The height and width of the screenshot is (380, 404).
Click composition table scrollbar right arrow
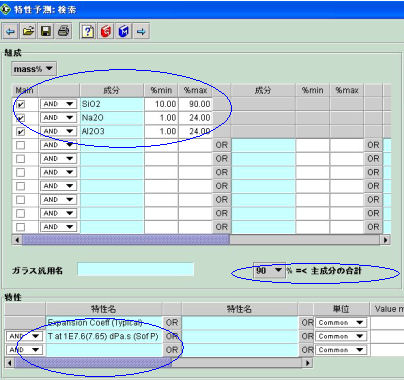(x=386, y=240)
